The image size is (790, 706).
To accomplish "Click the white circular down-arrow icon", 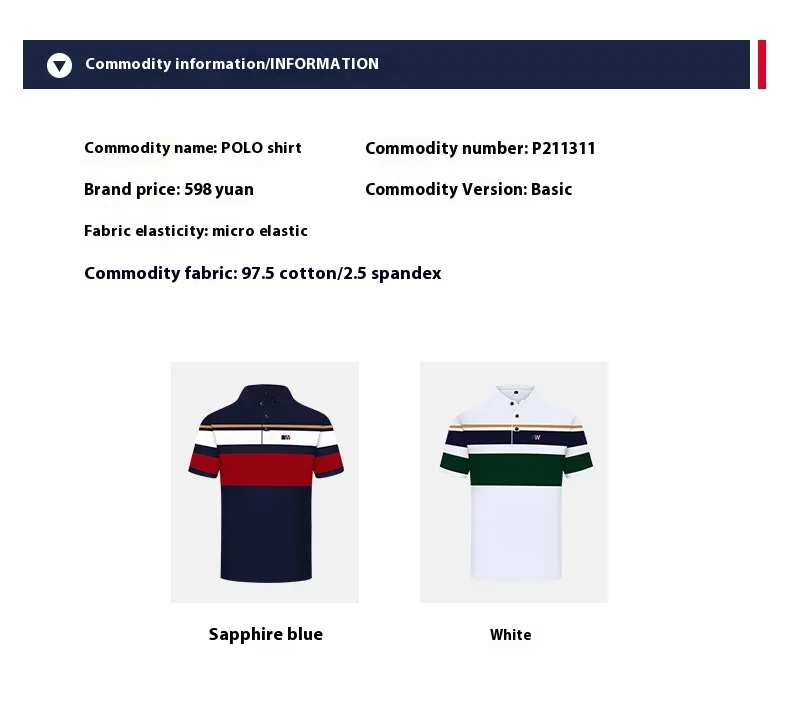I will (59, 66).
